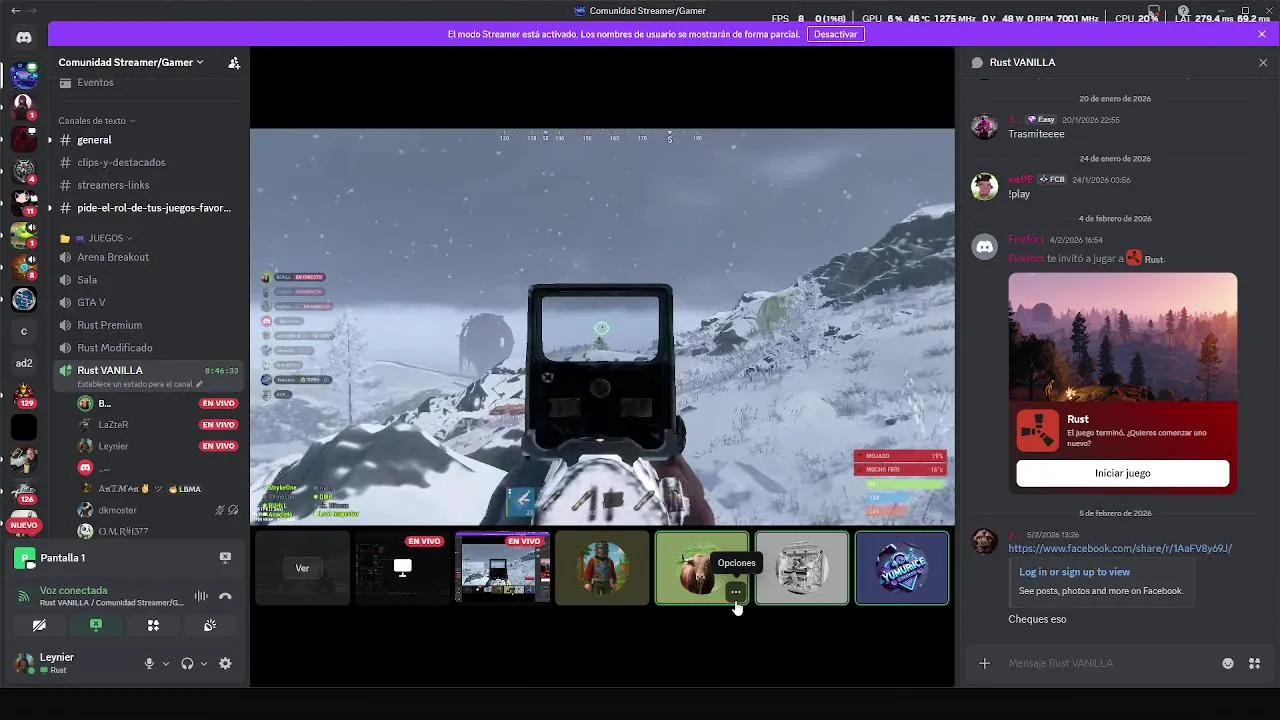Toggle screen sharing green monitor button
This screenshot has height=720, width=1280.
click(x=96, y=625)
